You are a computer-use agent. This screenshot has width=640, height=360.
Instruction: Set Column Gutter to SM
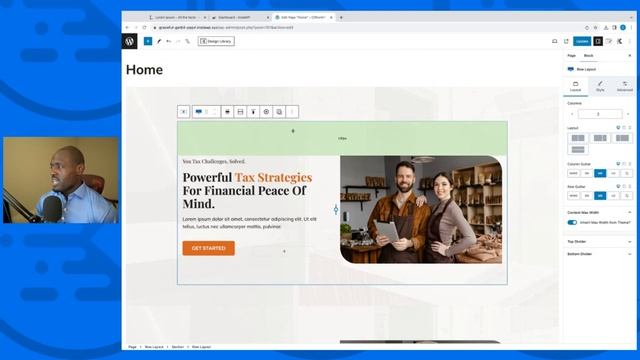[x=587, y=173]
